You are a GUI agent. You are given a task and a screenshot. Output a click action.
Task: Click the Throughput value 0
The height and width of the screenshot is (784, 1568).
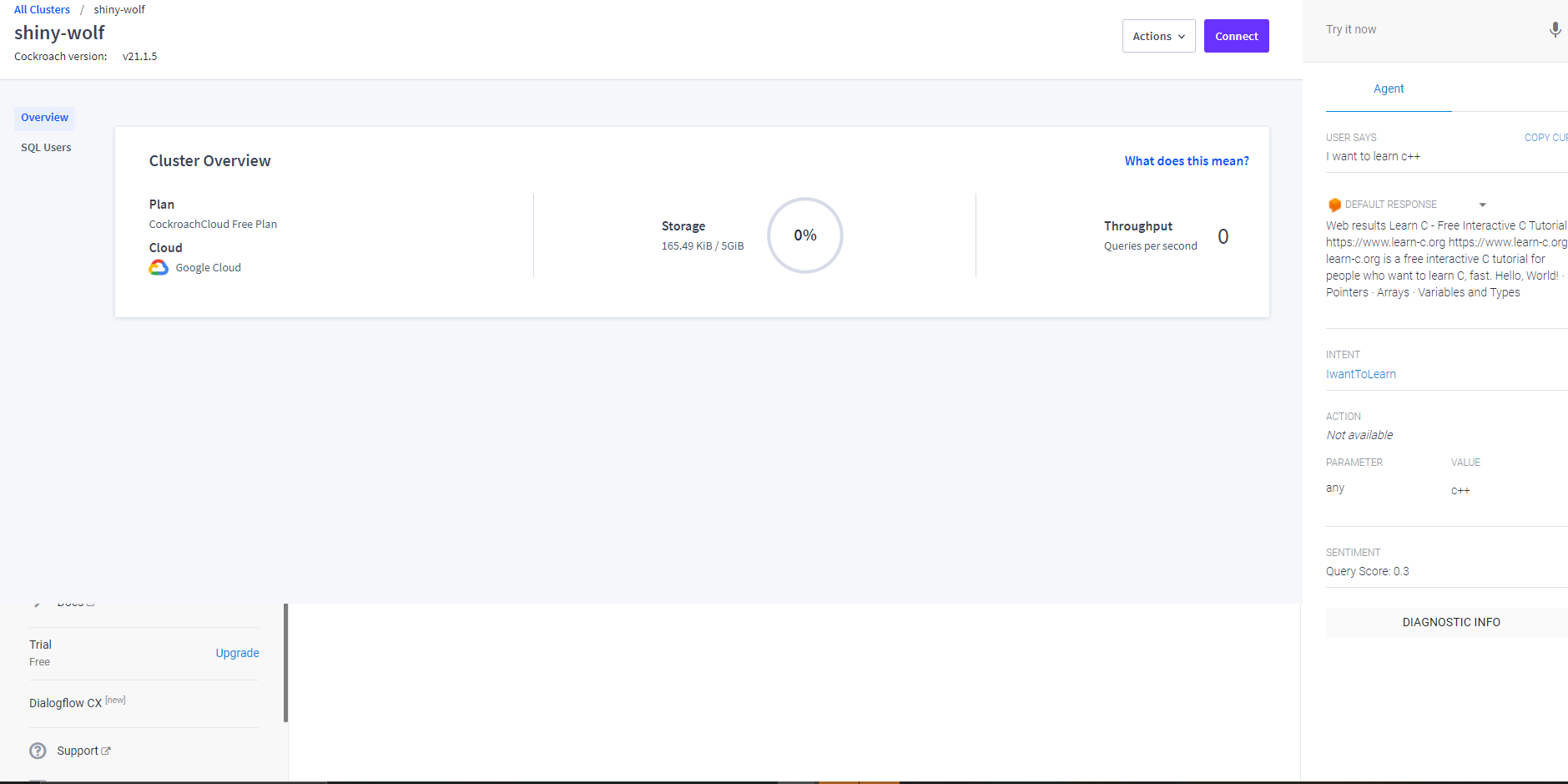pyautogui.click(x=1223, y=236)
